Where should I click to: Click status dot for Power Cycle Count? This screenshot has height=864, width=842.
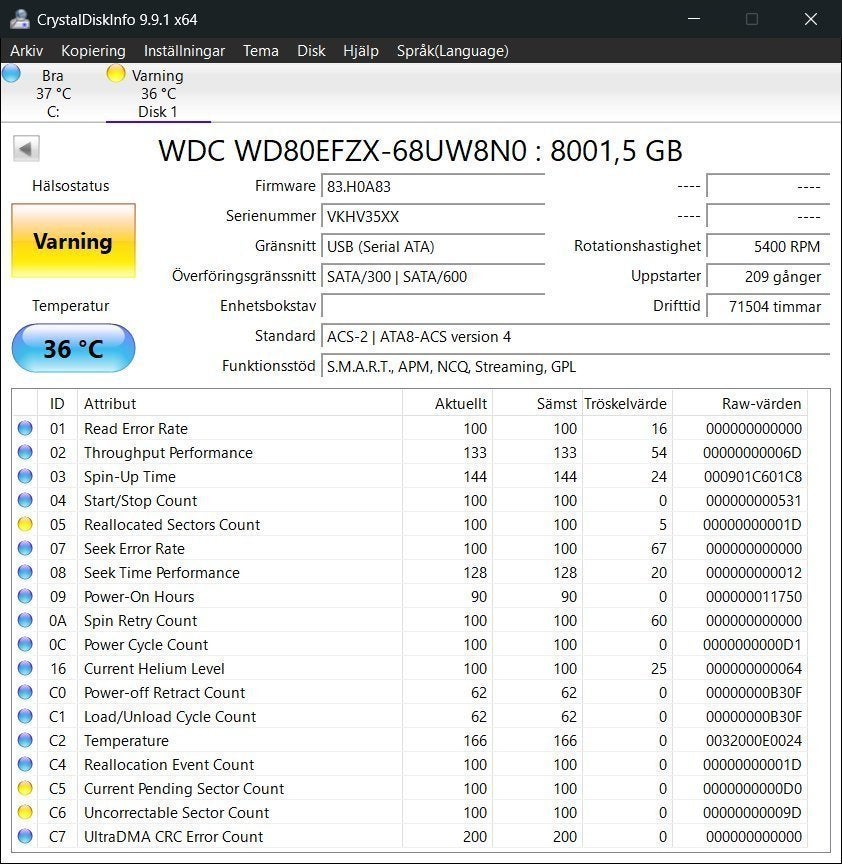[x=25, y=644]
